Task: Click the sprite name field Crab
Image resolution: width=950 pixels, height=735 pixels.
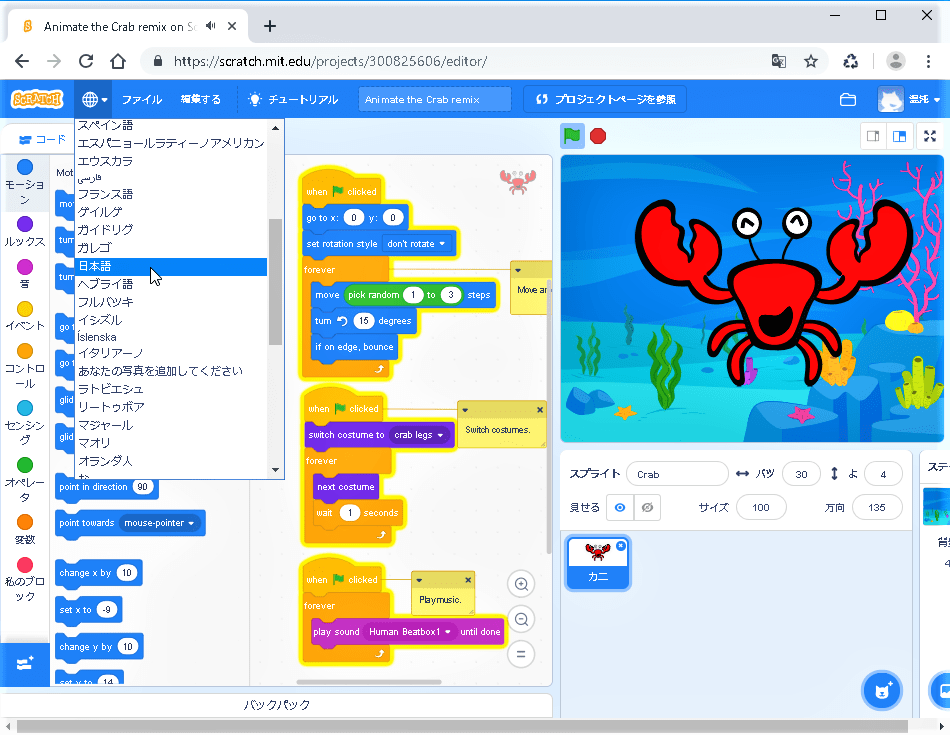Action: [x=677, y=474]
